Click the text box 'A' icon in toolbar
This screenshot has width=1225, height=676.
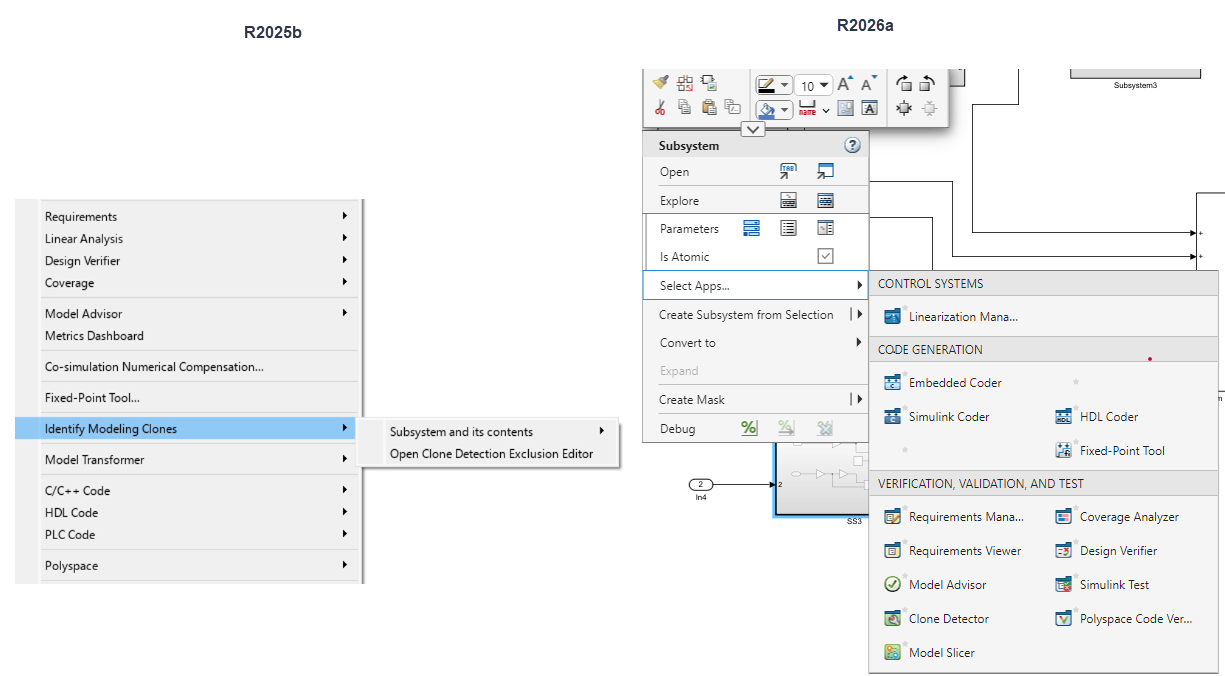[x=870, y=108]
